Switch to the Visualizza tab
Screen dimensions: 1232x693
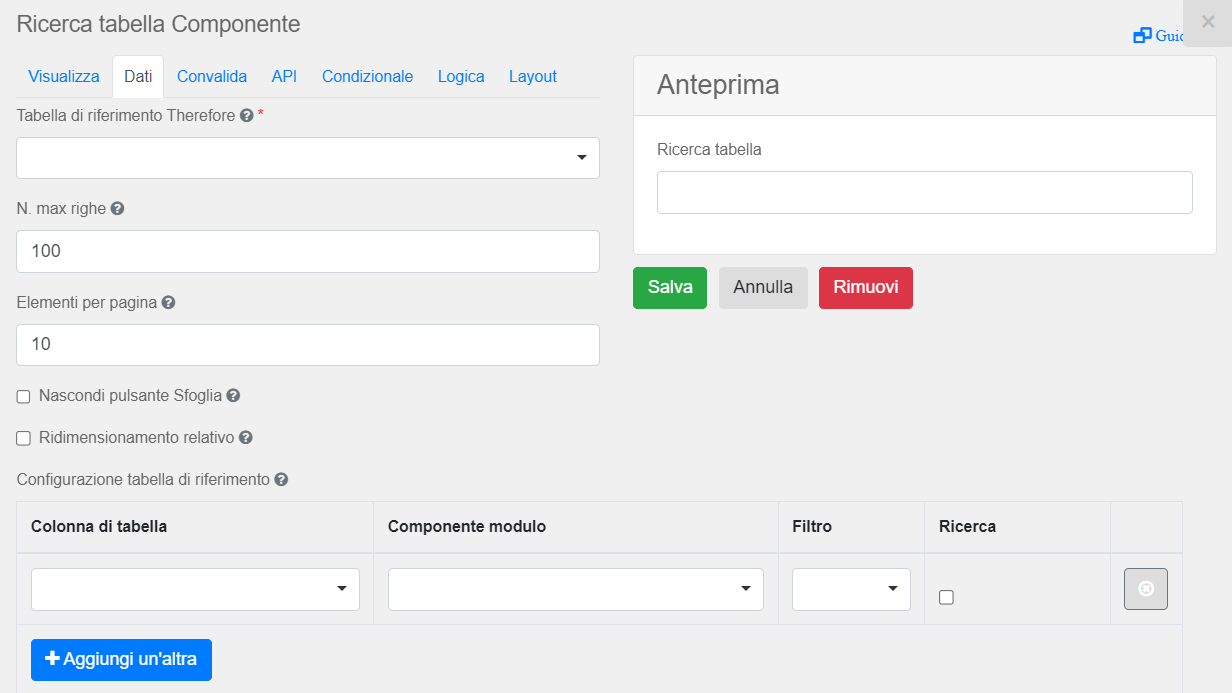pyautogui.click(x=64, y=77)
